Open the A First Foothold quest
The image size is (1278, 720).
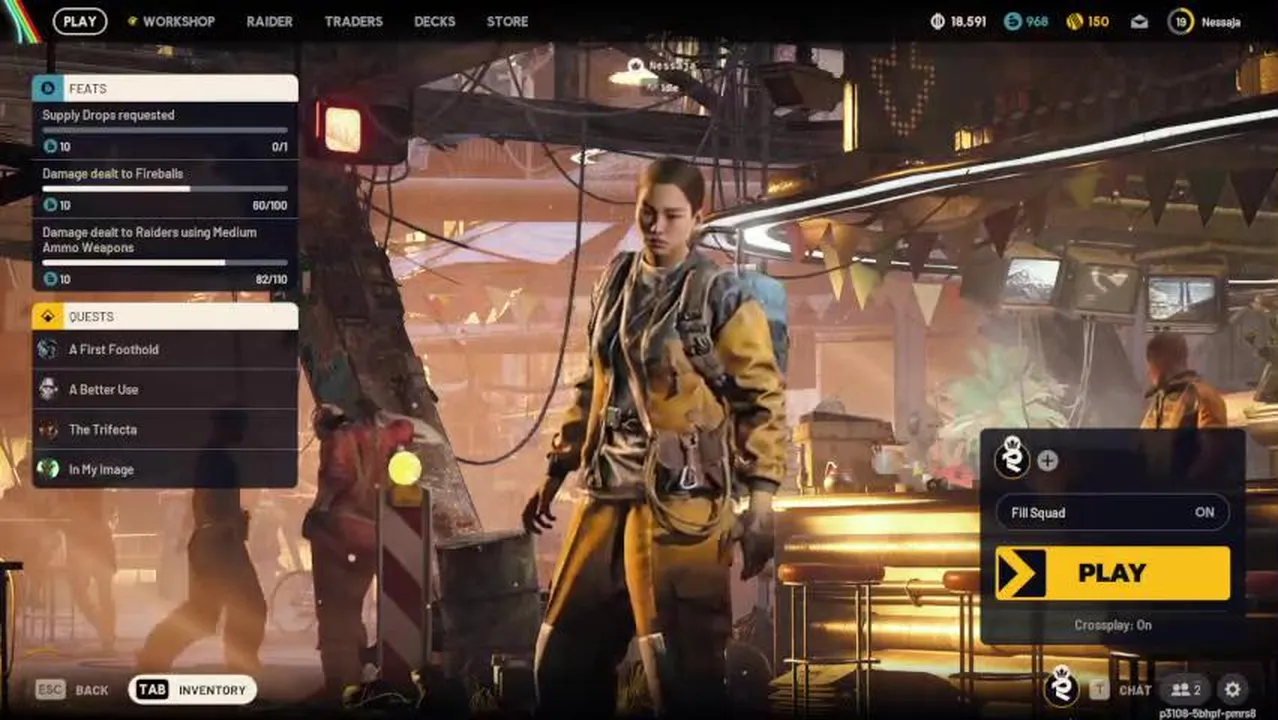point(165,349)
